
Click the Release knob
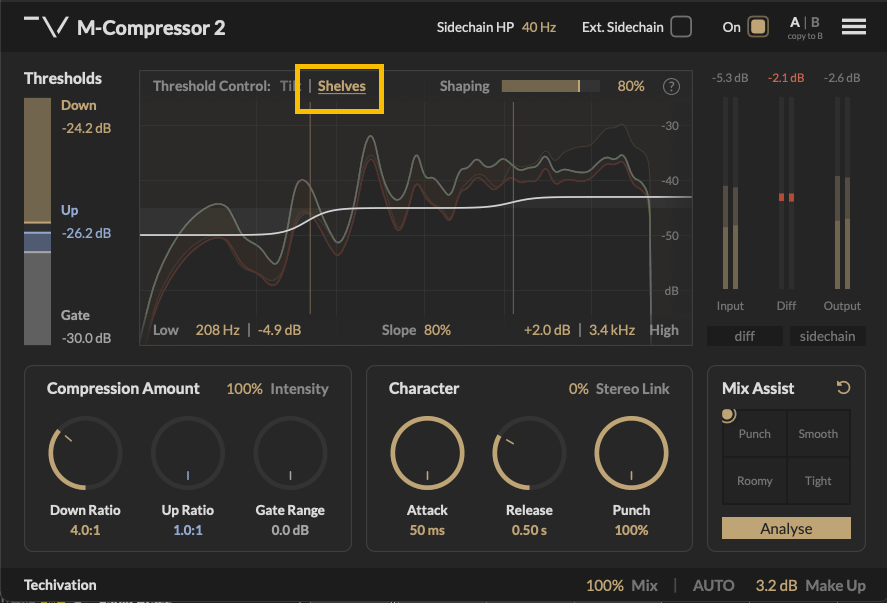[529, 453]
